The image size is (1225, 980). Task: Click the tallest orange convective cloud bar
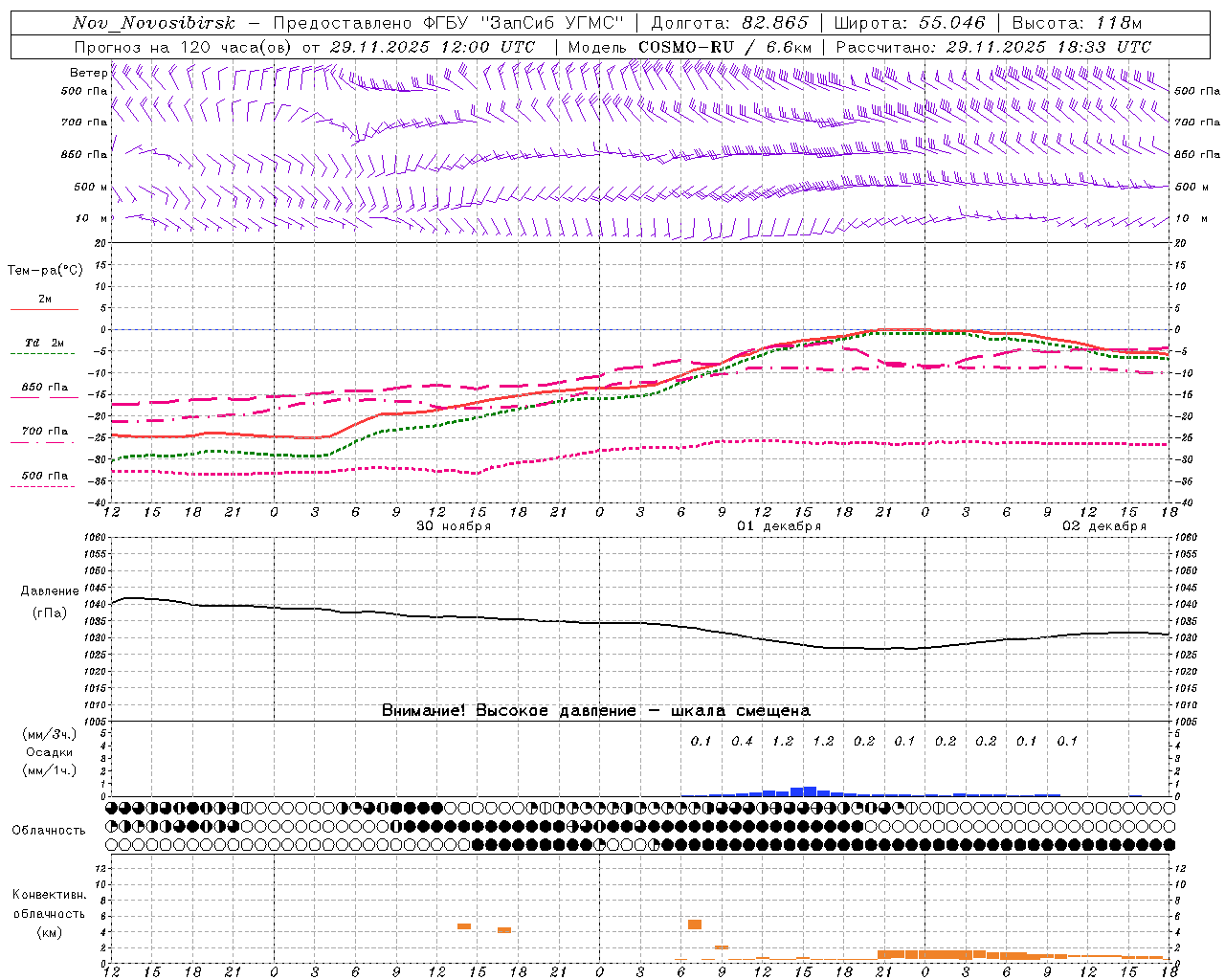coord(695,924)
